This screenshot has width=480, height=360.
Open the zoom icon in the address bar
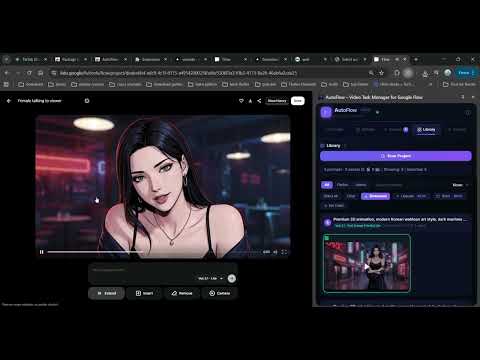click(x=371, y=73)
